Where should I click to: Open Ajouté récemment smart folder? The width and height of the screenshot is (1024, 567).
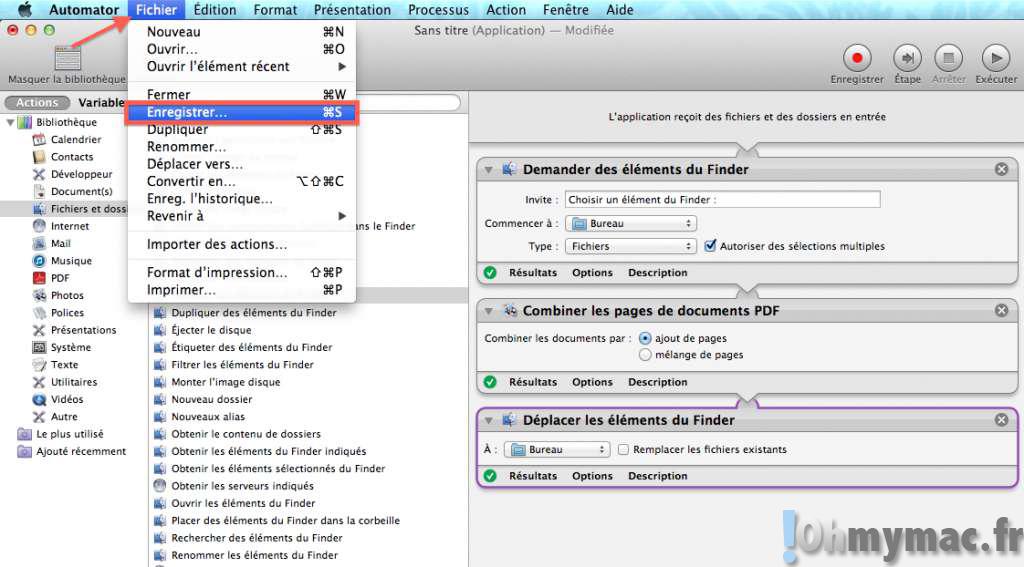(81, 451)
